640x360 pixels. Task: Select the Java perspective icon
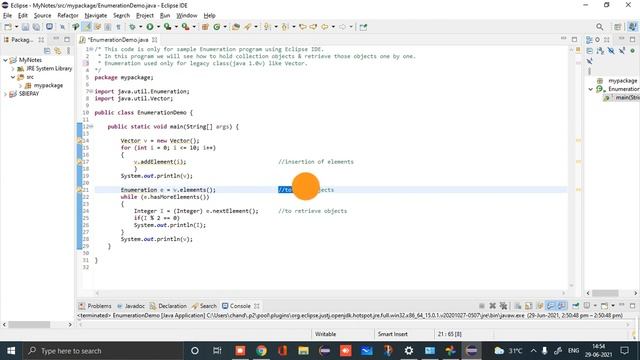click(x=632, y=27)
